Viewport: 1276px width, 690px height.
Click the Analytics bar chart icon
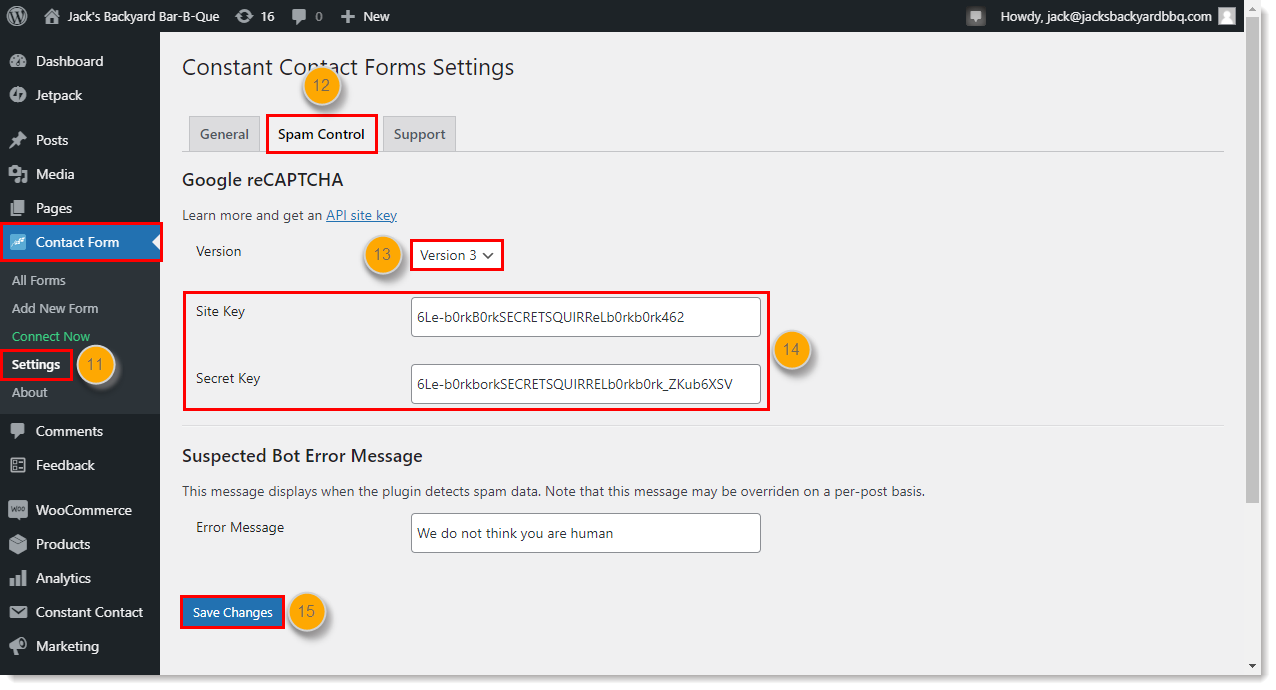[17, 578]
